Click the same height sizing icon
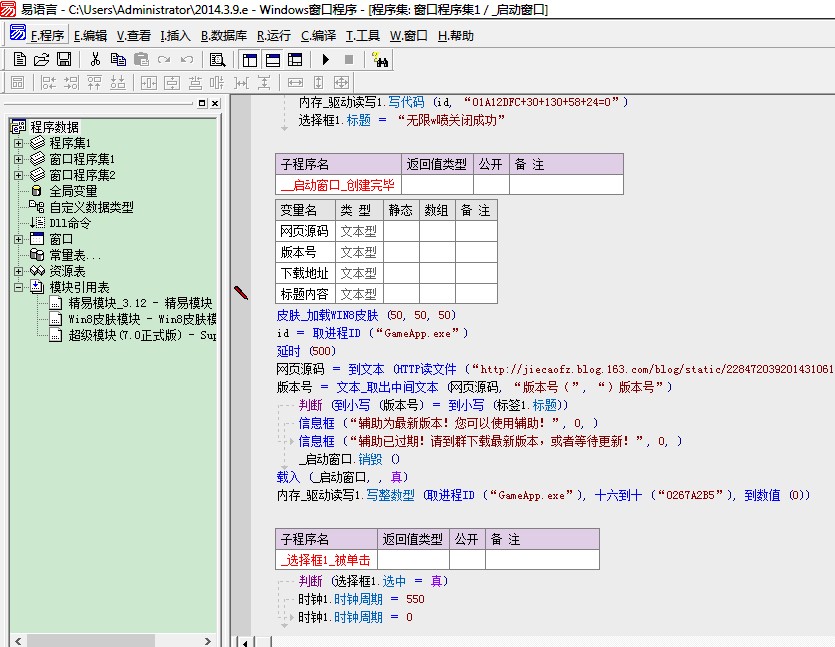The height and width of the screenshot is (647, 835). [318, 83]
